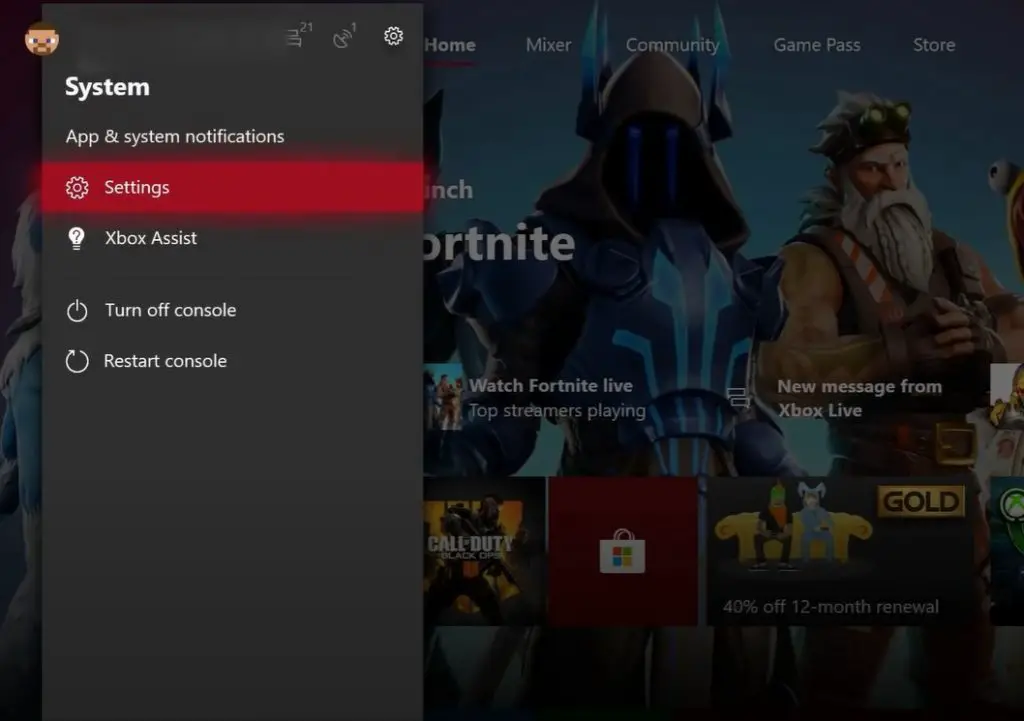
Task: Open Xbox Assist from the System menu
Action: (x=232, y=238)
